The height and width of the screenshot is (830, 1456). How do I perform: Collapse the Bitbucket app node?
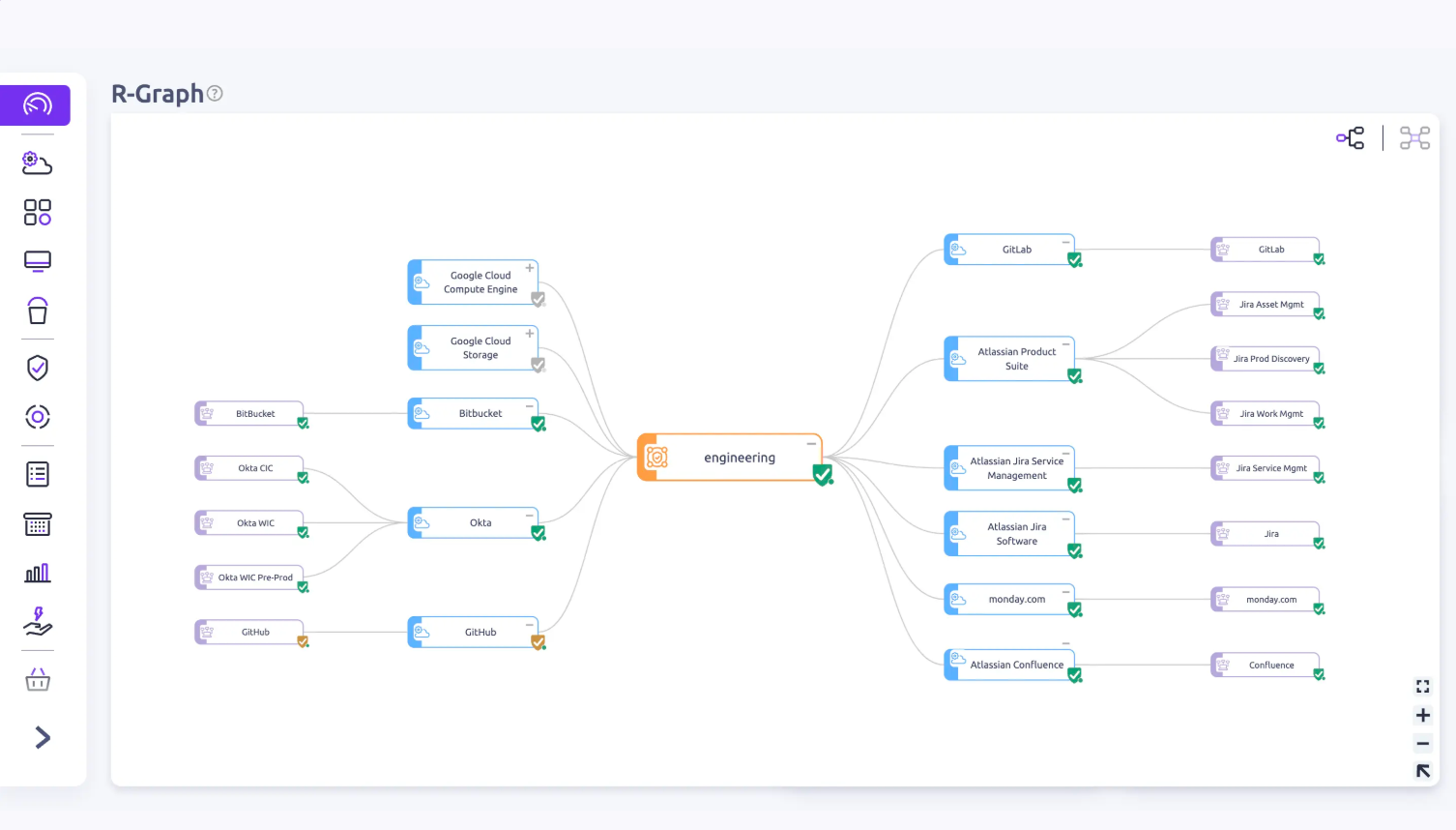tap(530, 406)
